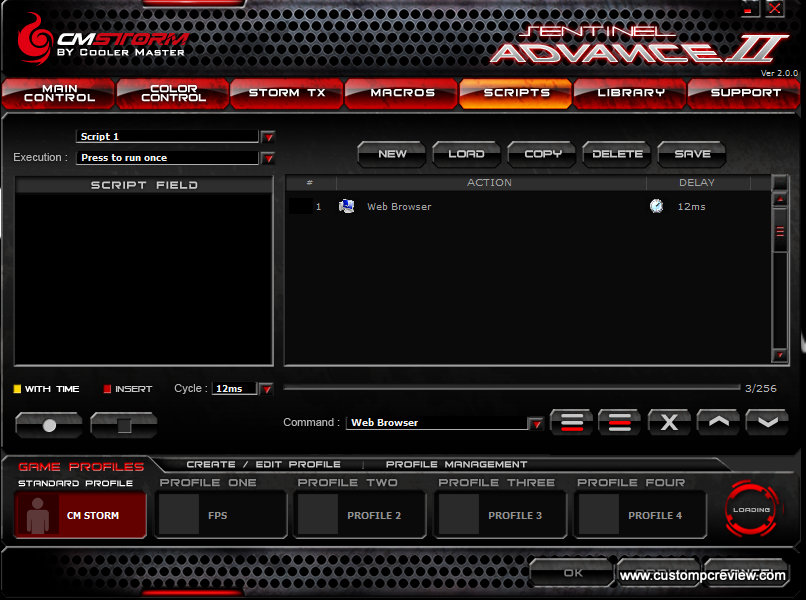Select the PROFILE 2 slot
The width and height of the screenshot is (806, 600).
click(360, 515)
